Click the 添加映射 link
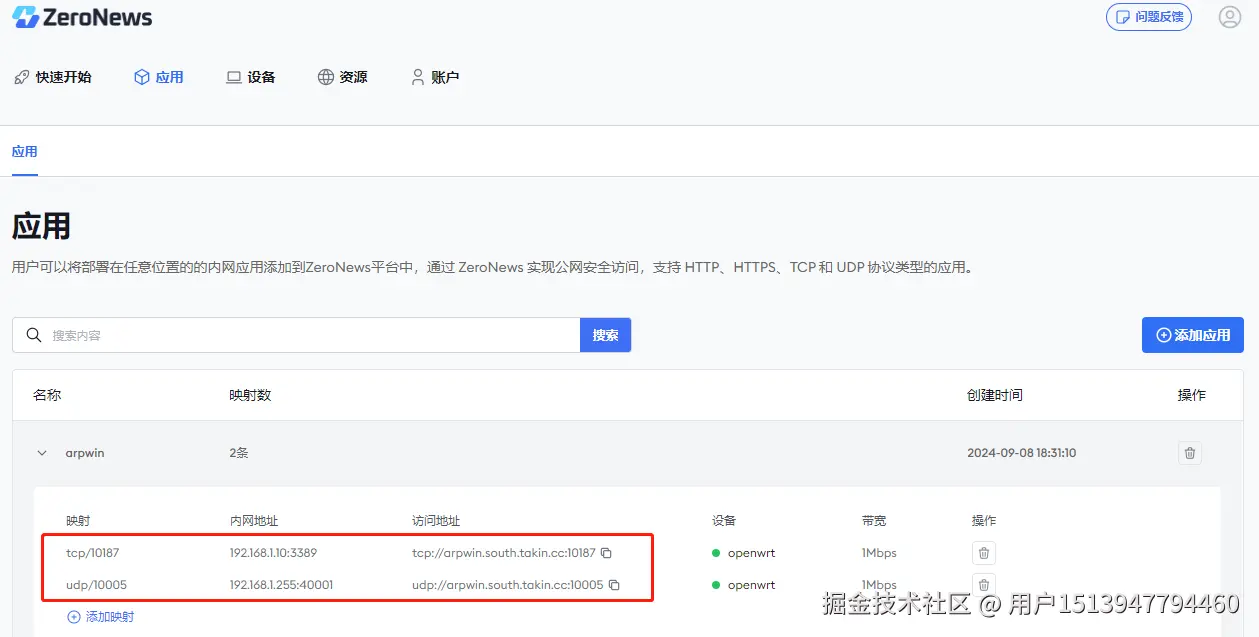Image resolution: width=1259 pixels, height=637 pixels. coord(100,617)
